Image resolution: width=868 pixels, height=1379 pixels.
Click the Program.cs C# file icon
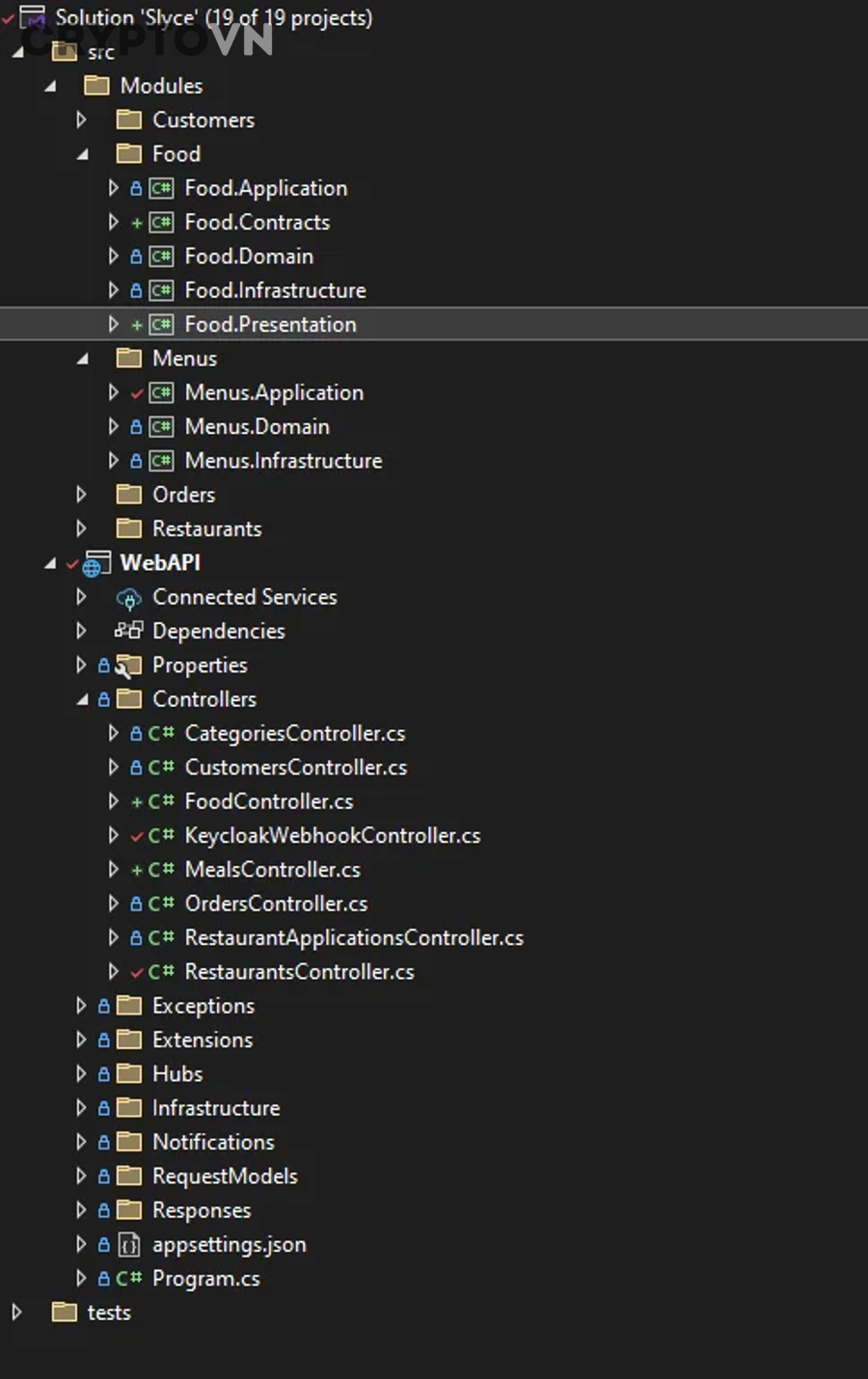pos(128,1278)
